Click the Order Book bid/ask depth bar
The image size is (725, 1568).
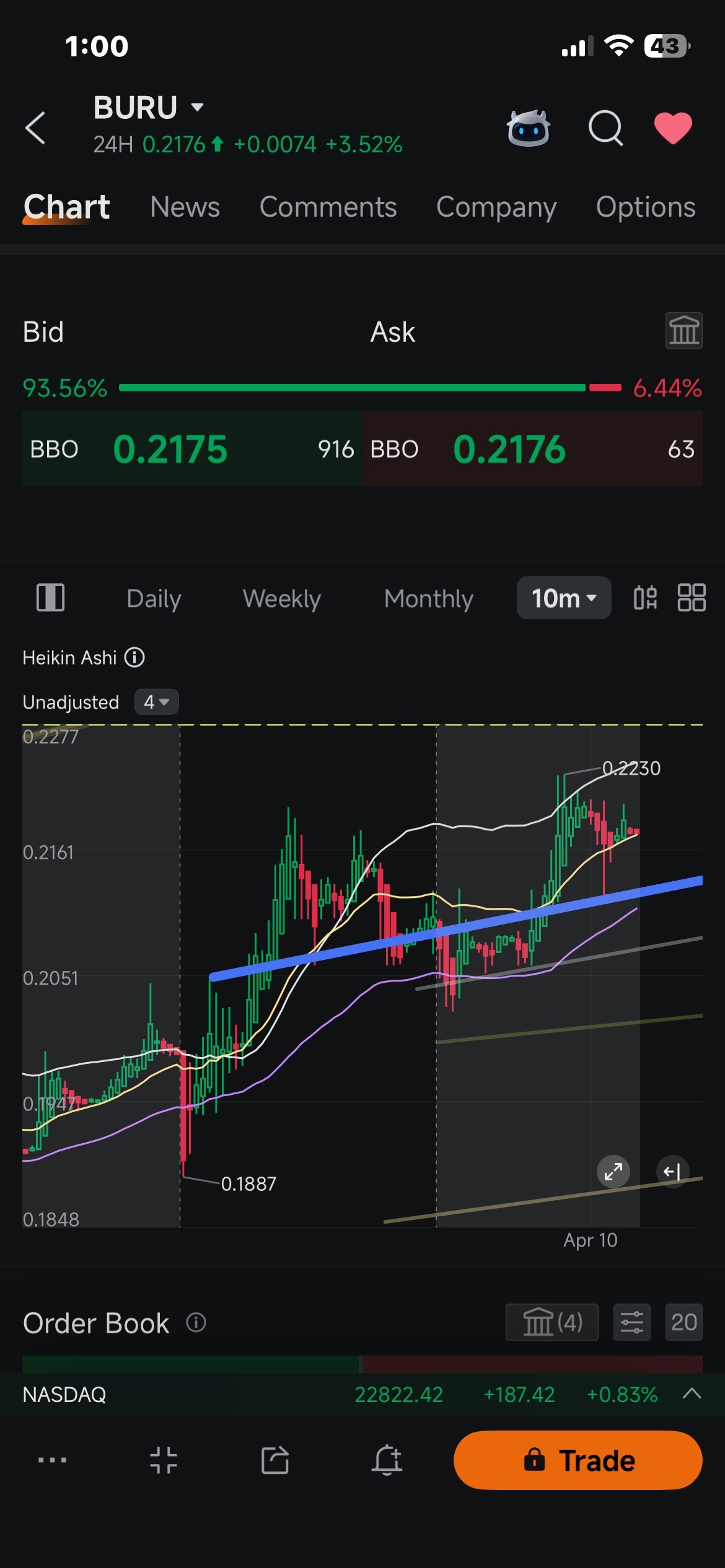click(x=362, y=1364)
